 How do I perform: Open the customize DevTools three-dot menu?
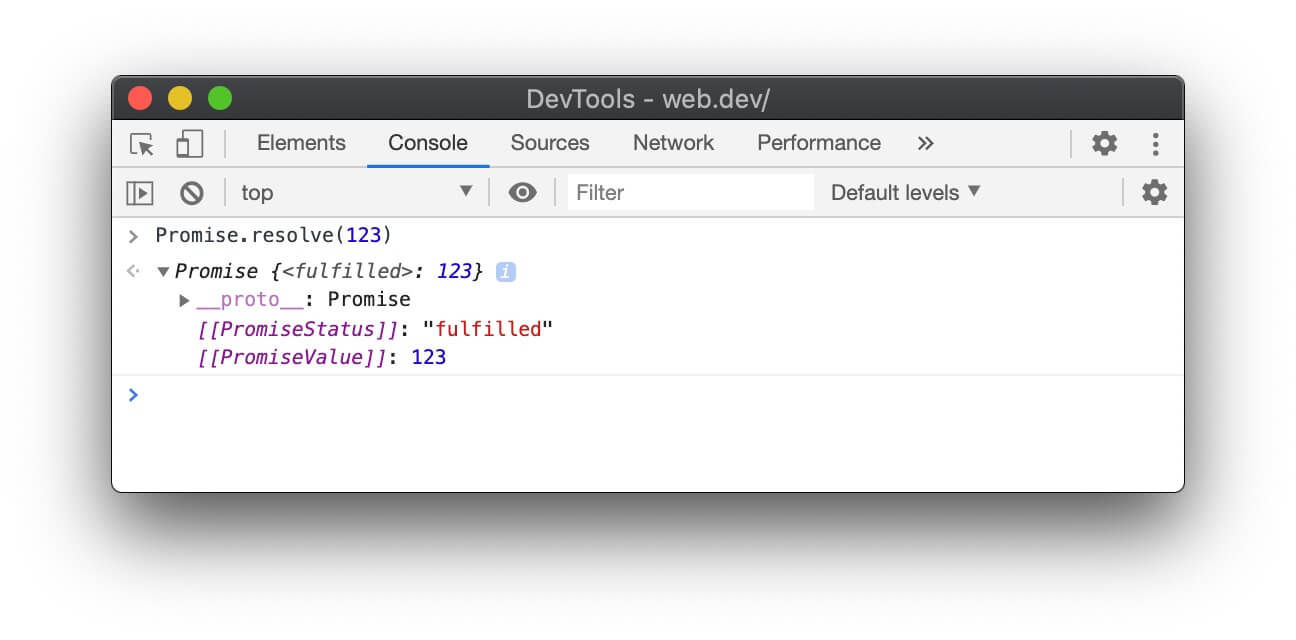tap(1155, 143)
